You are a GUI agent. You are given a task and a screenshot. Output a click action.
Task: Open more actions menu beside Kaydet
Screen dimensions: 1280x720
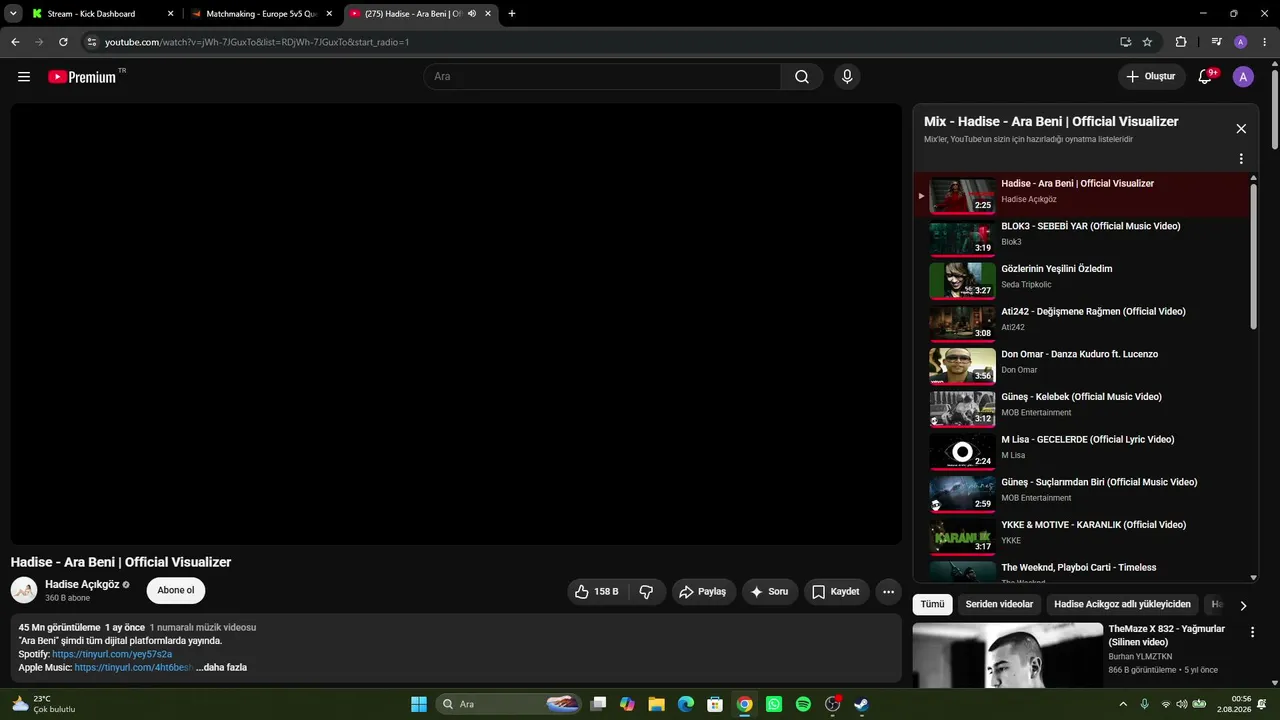(x=888, y=592)
